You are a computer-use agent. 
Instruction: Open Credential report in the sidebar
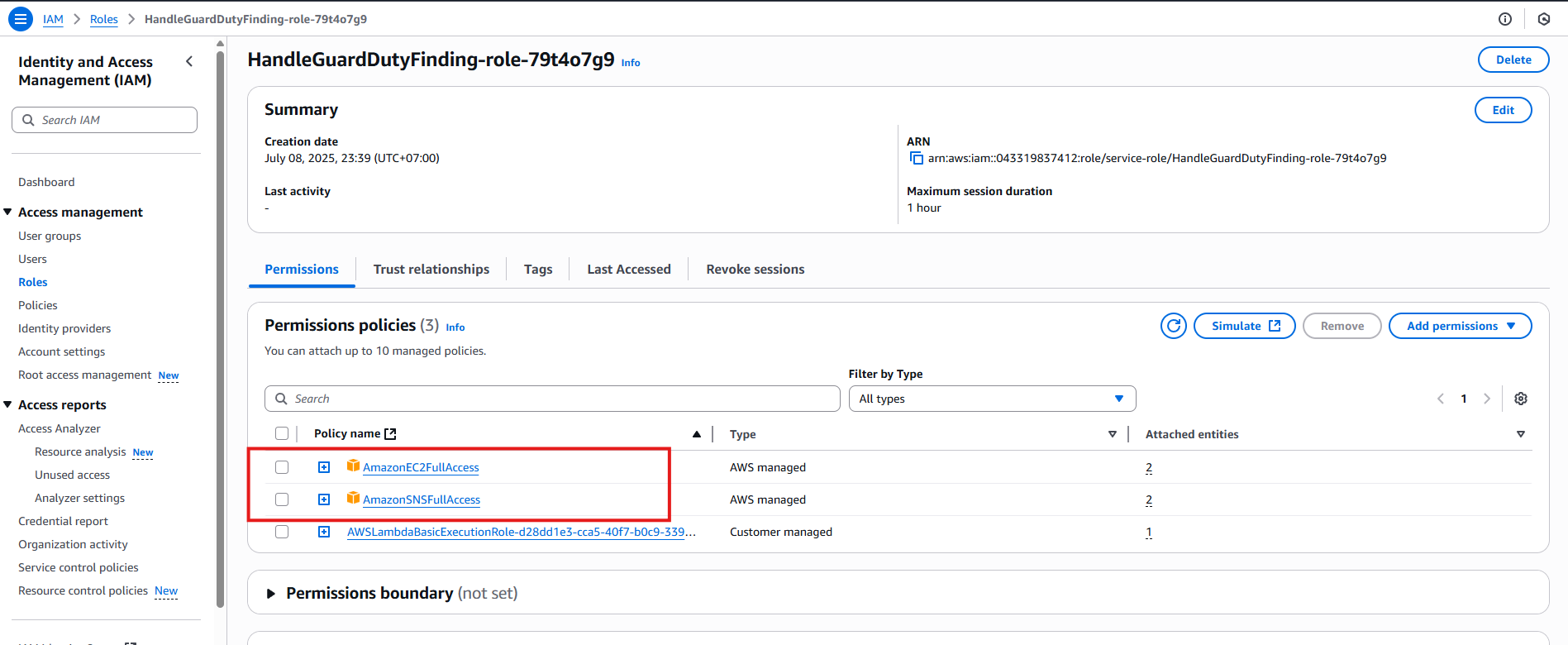[63, 521]
